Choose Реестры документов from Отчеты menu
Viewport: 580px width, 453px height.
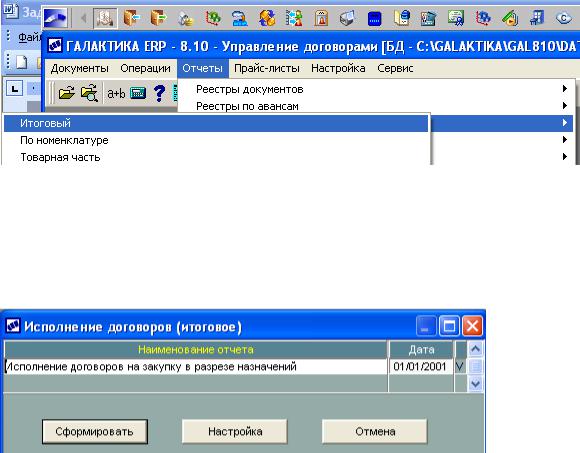[x=376, y=89]
